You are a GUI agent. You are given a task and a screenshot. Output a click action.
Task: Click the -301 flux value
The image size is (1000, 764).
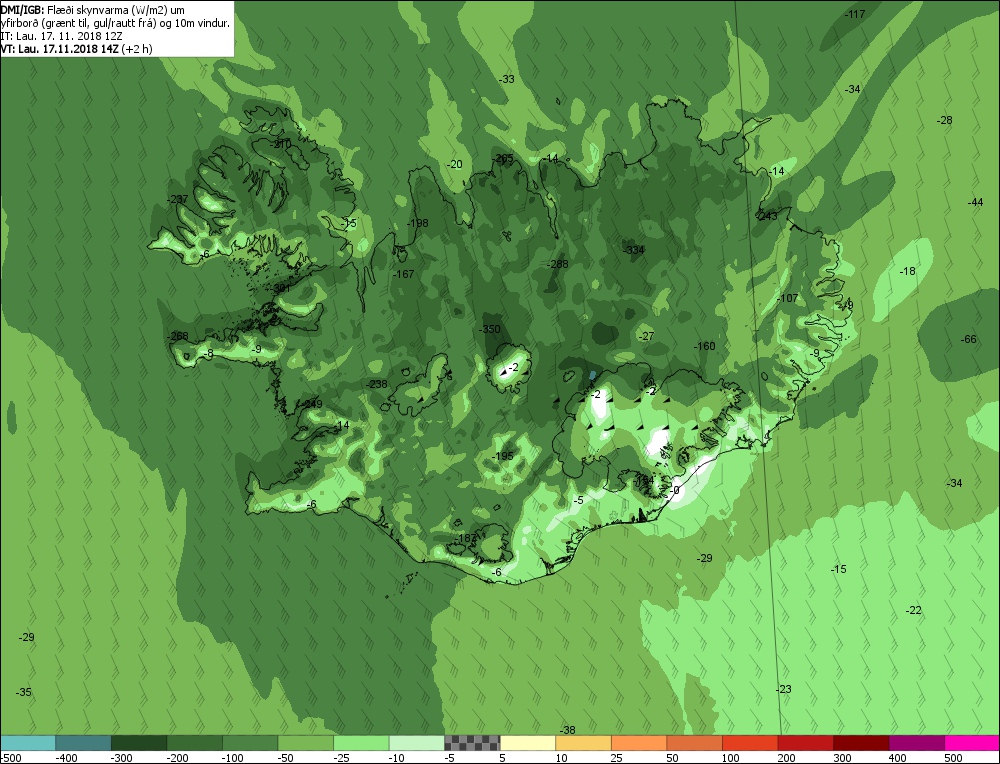tap(281, 288)
